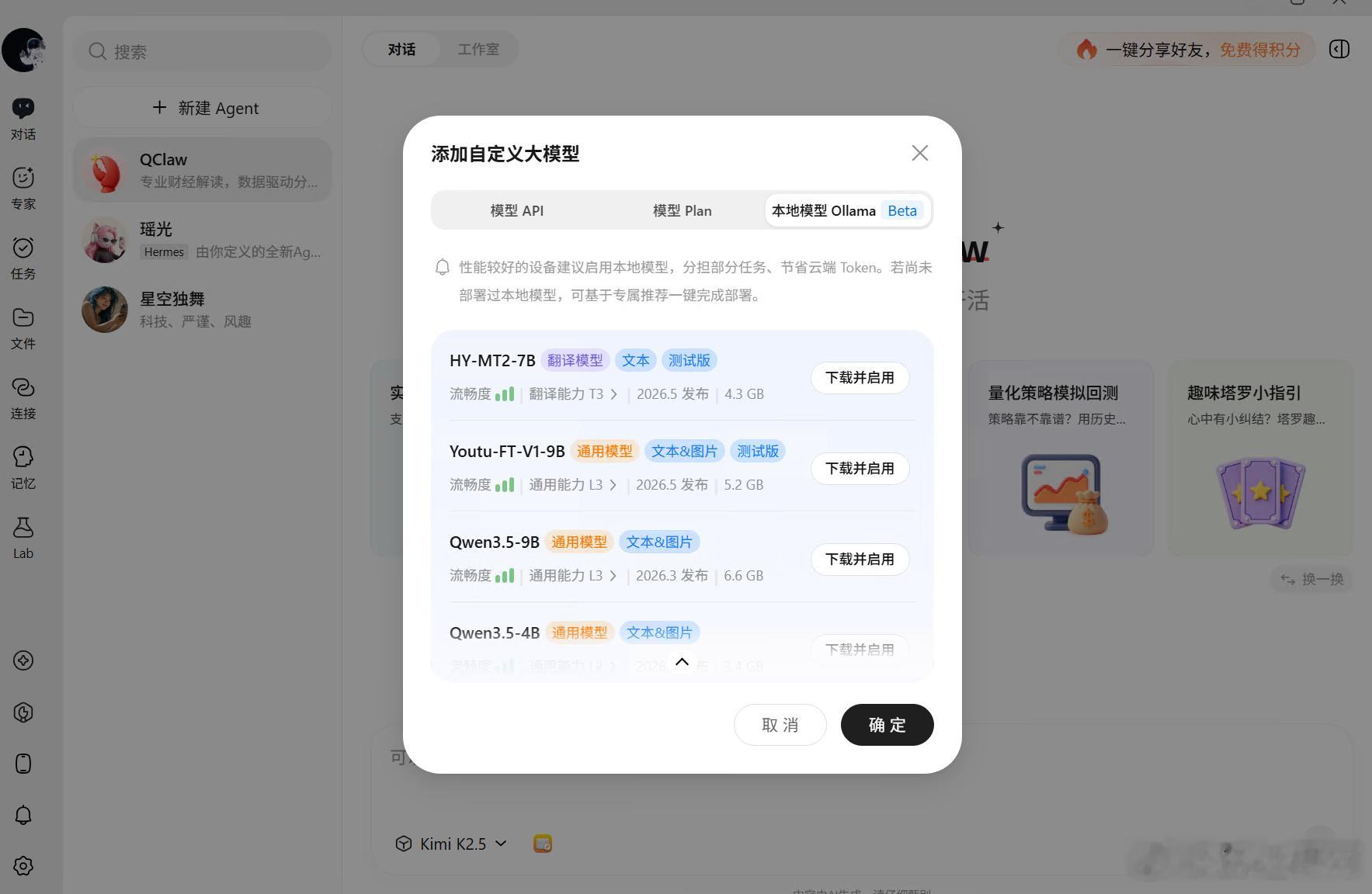Click the 4.3 GB size of HY-MT2-7B

[744, 394]
